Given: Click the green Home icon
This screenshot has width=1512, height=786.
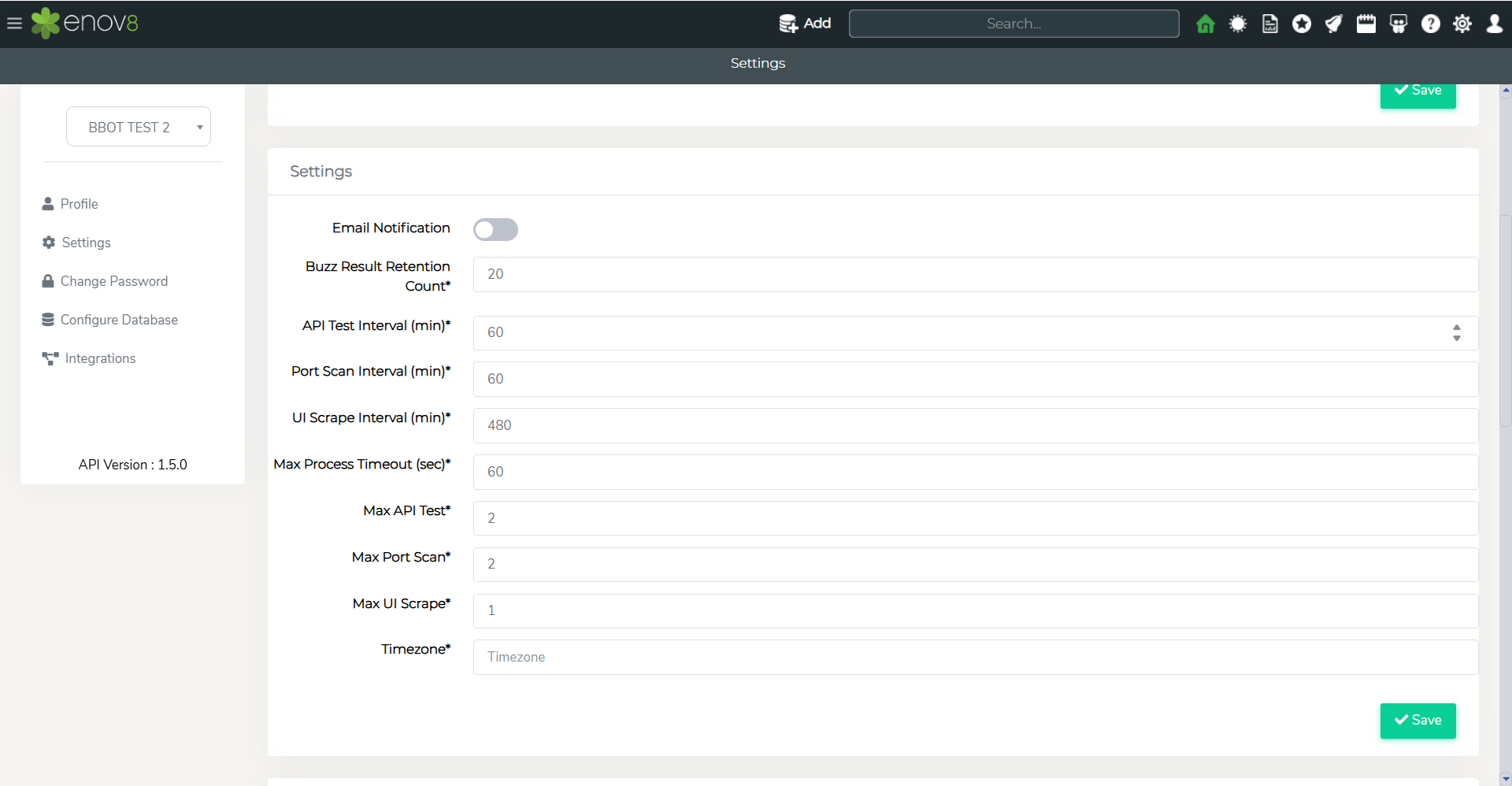Looking at the screenshot, I should [1205, 24].
